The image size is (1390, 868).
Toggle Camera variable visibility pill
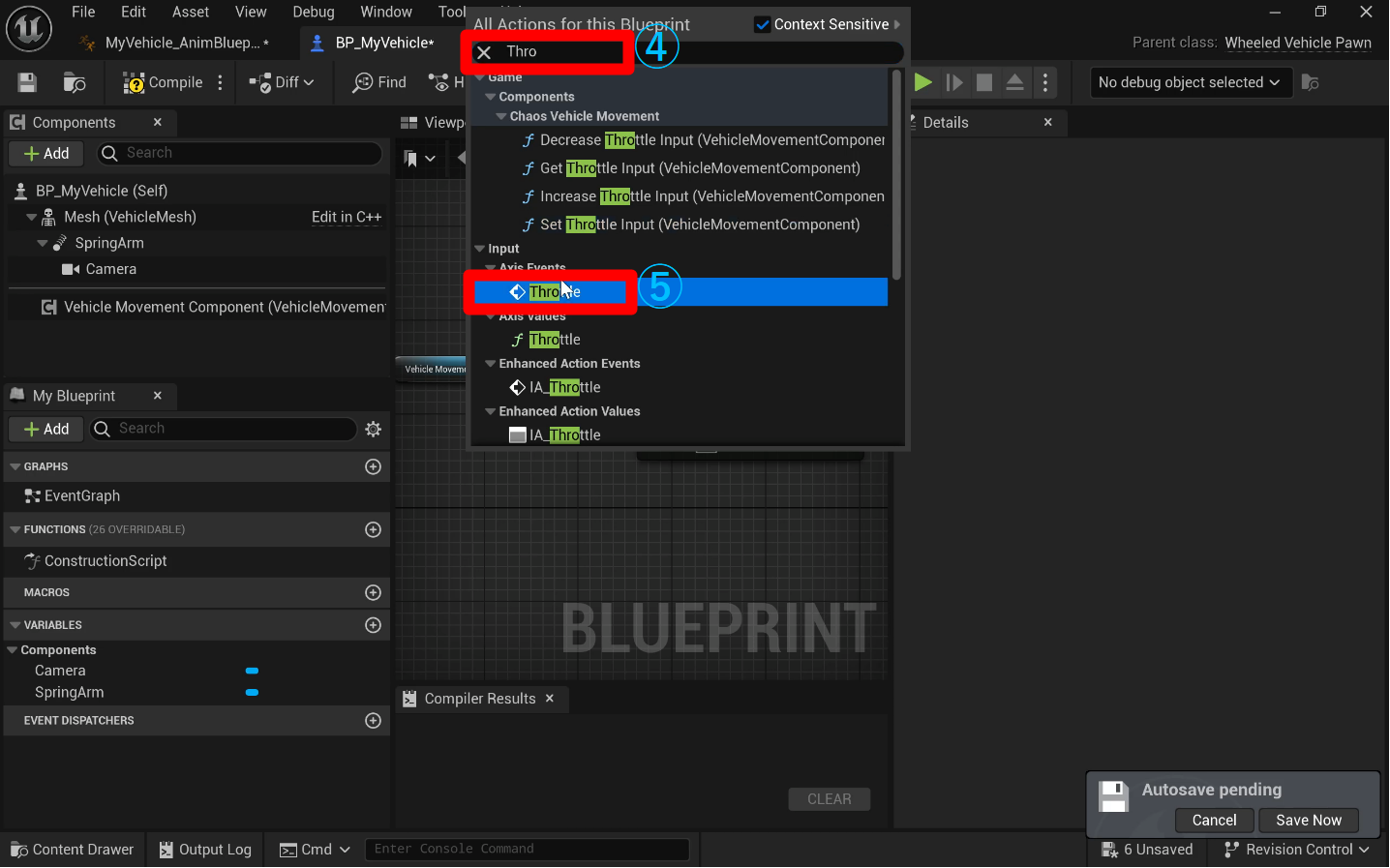point(252,671)
